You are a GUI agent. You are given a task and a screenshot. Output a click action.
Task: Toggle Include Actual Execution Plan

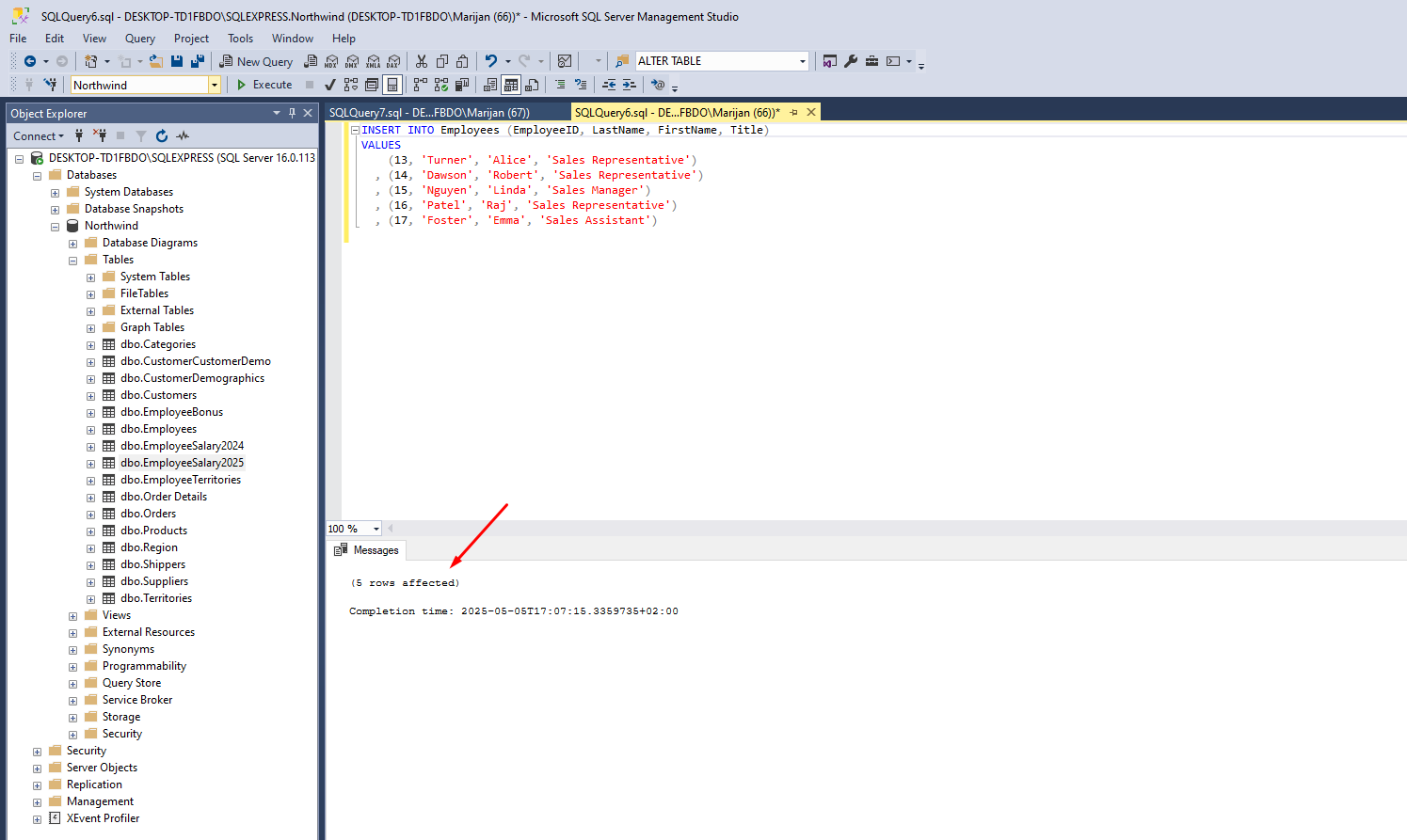pos(421,85)
